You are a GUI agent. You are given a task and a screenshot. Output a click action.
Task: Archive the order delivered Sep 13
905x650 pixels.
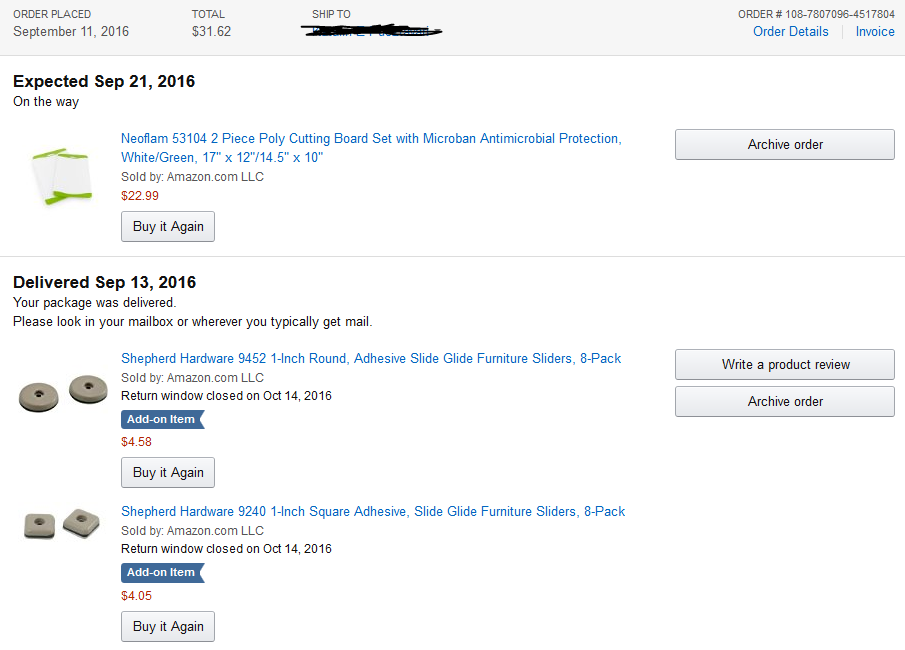click(x=785, y=401)
